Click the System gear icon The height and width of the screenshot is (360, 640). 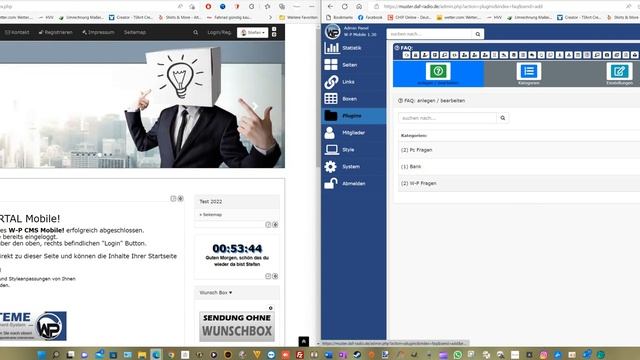tap(330, 167)
